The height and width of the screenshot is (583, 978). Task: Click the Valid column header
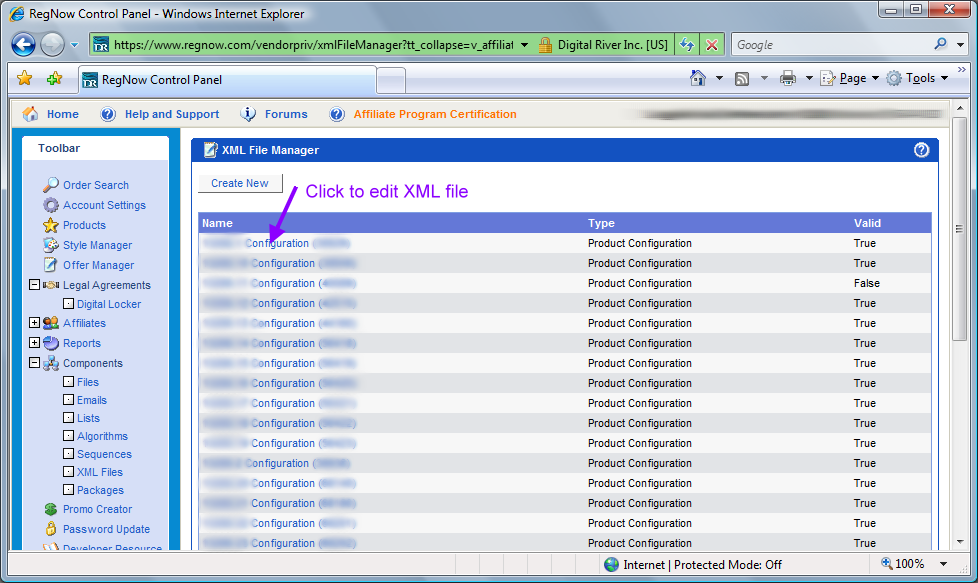pos(867,223)
